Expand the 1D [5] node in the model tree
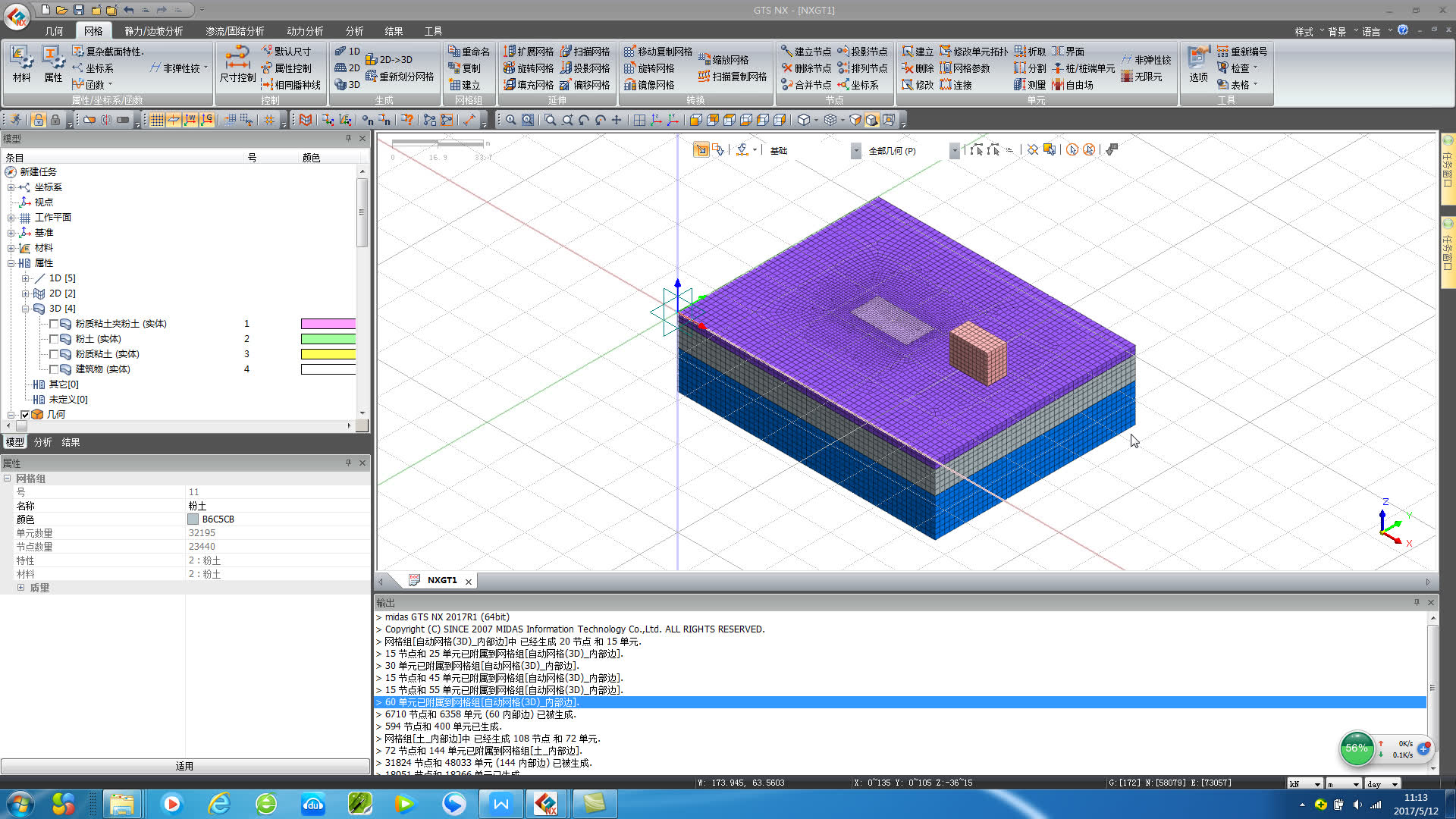 (27, 278)
